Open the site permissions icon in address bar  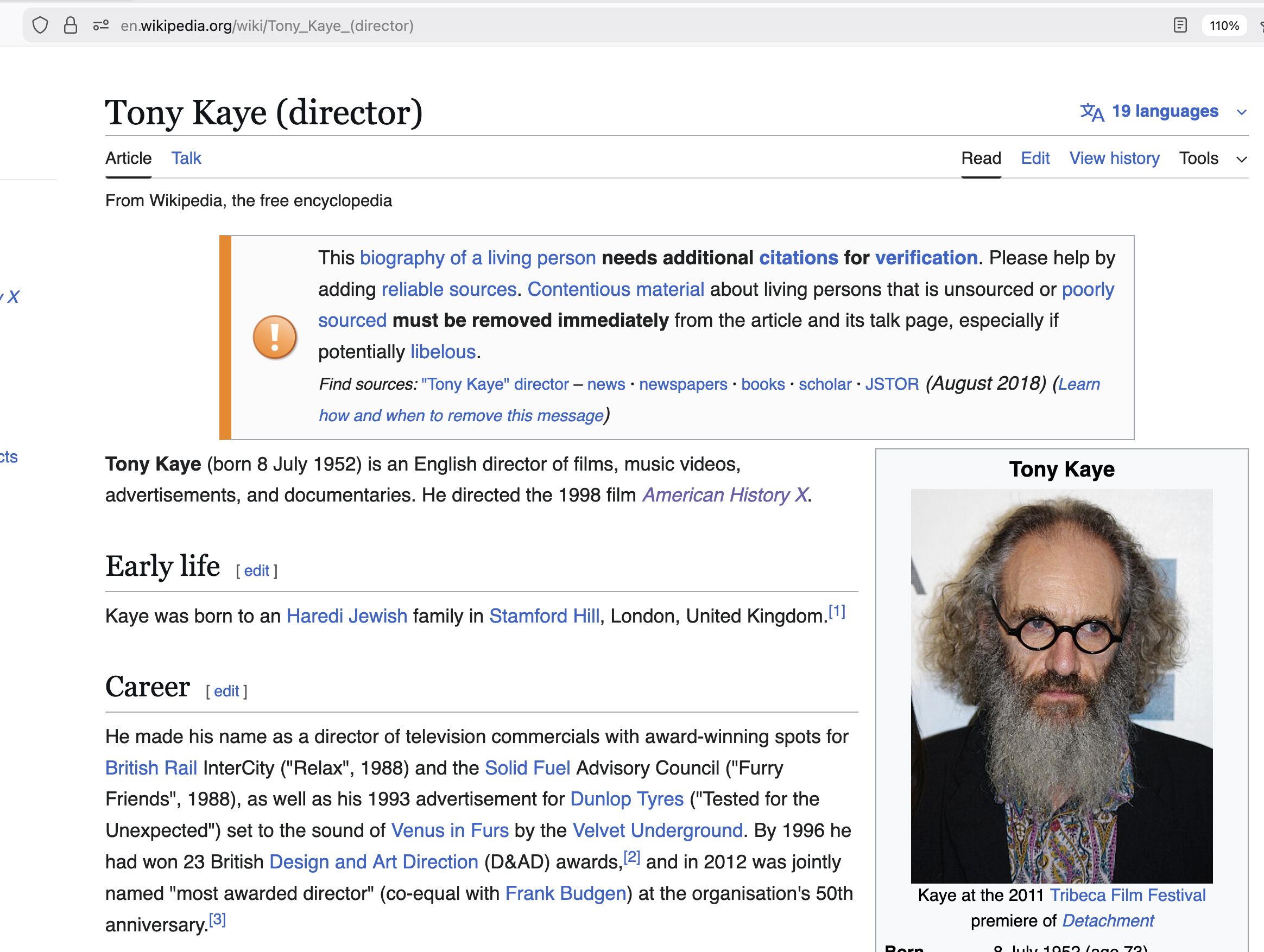pos(100,26)
